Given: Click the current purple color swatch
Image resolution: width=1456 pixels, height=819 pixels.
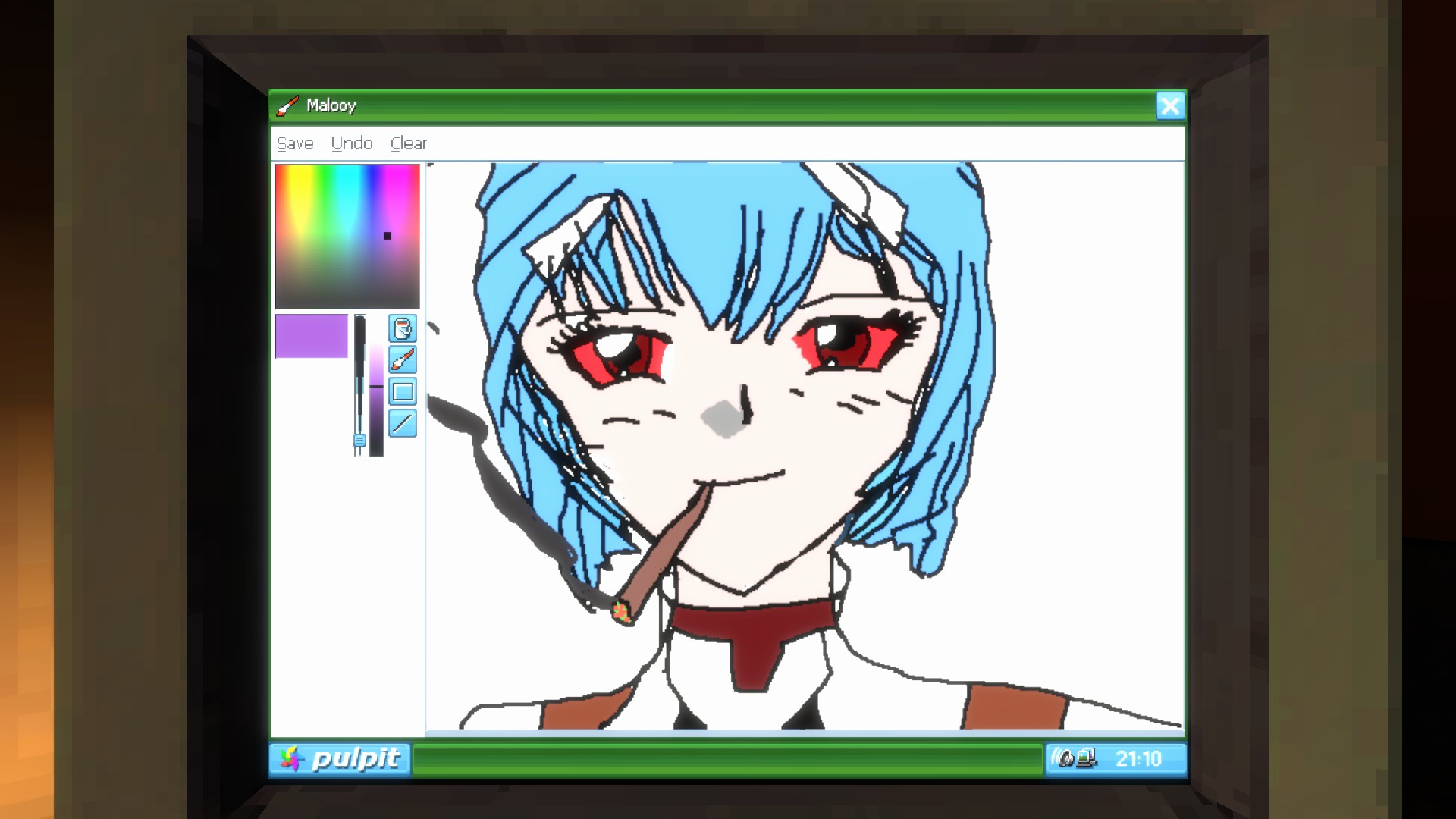Looking at the screenshot, I should 311,336.
